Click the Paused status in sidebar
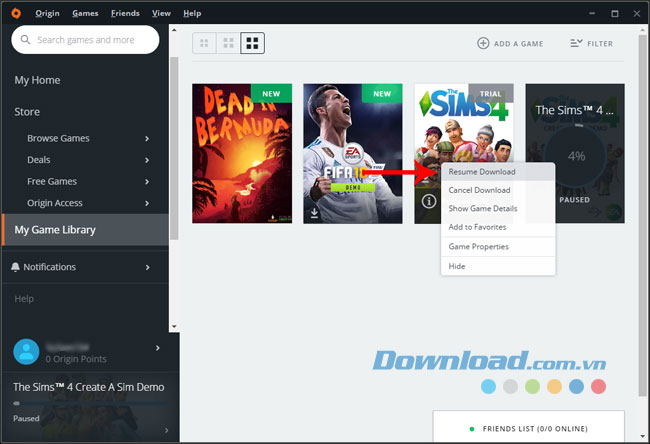The image size is (650, 444). pyautogui.click(x=26, y=418)
